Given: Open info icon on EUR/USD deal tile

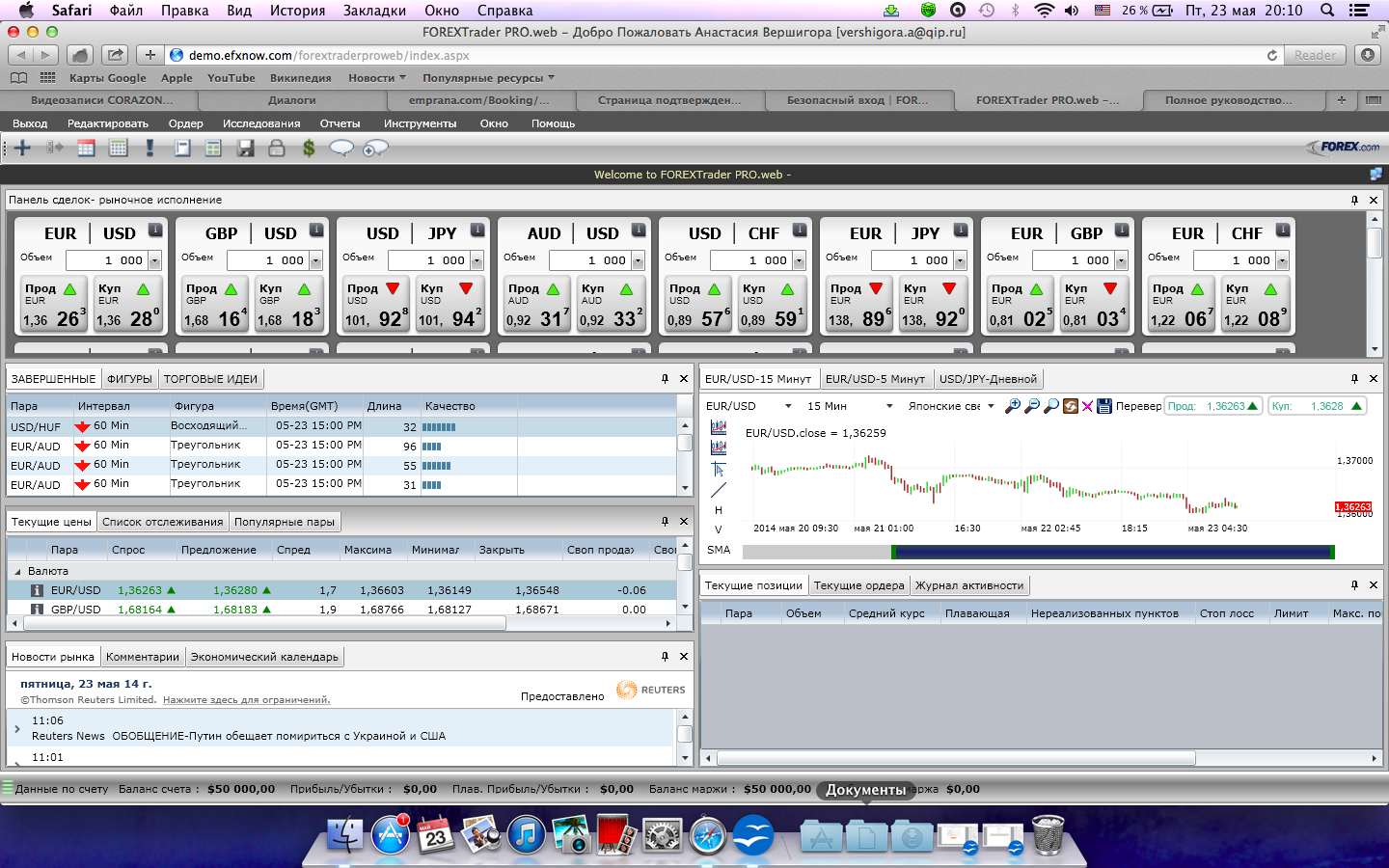Looking at the screenshot, I should tap(155, 231).
